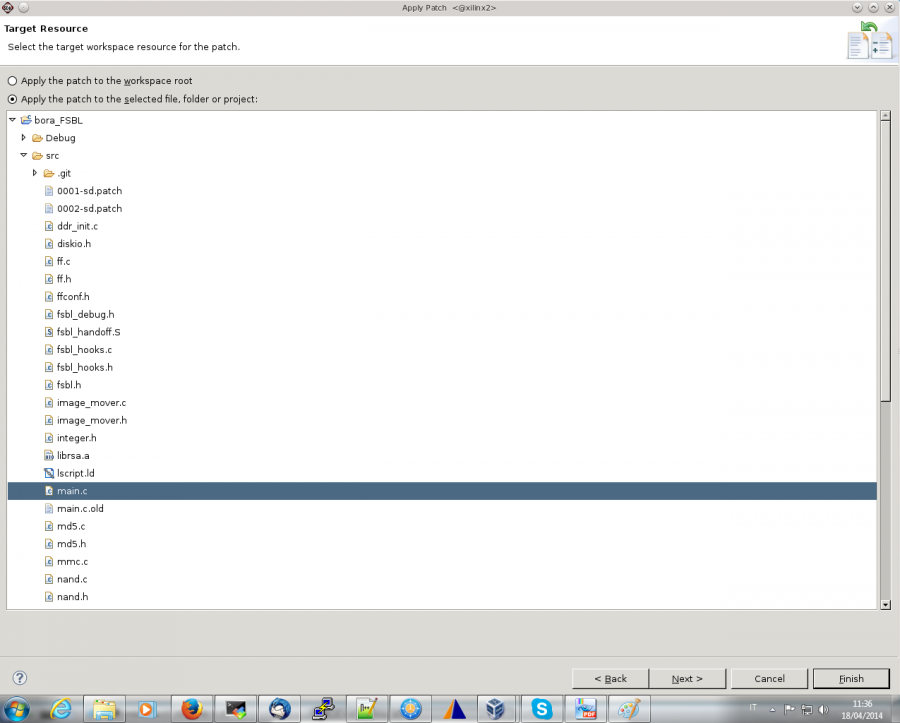This screenshot has height=723, width=900.
Task: Click the Next button
Action: [x=686, y=678]
